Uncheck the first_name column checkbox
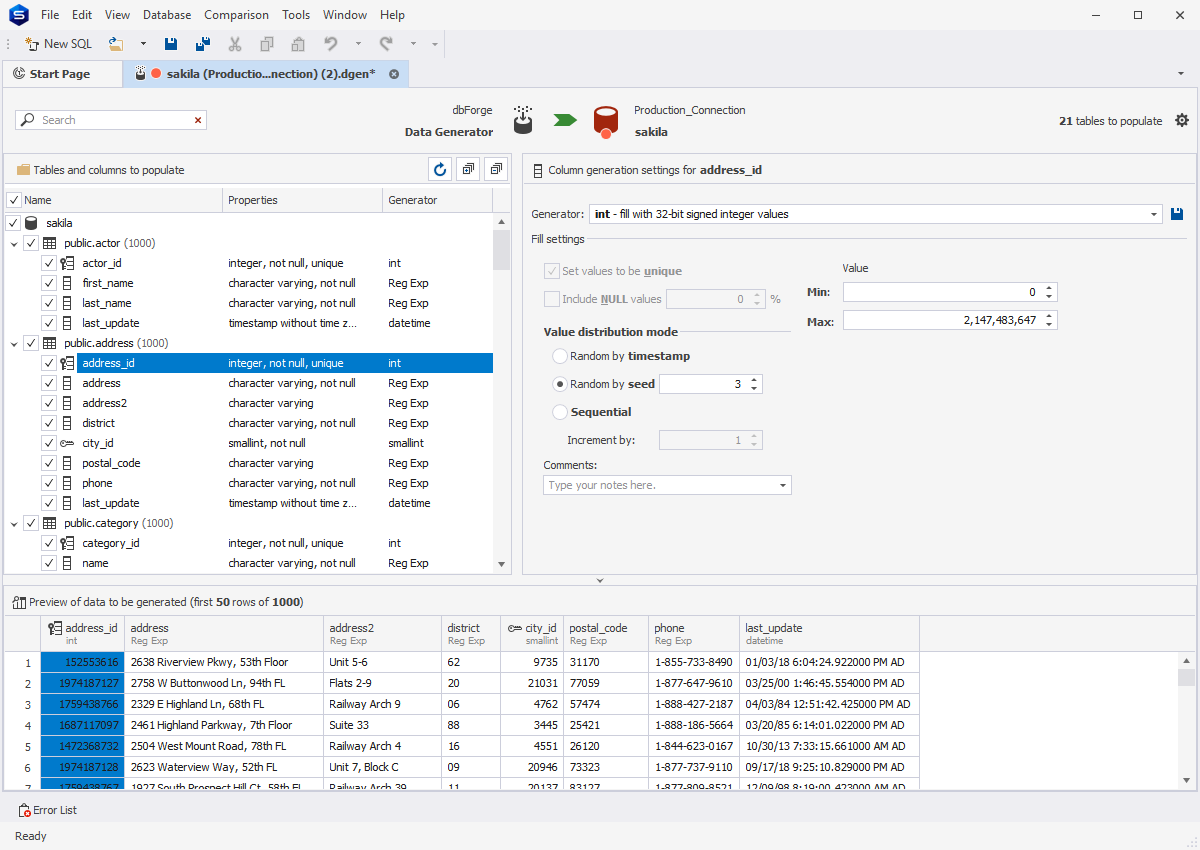This screenshot has height=850, width=1200. (x=49, y=283)
